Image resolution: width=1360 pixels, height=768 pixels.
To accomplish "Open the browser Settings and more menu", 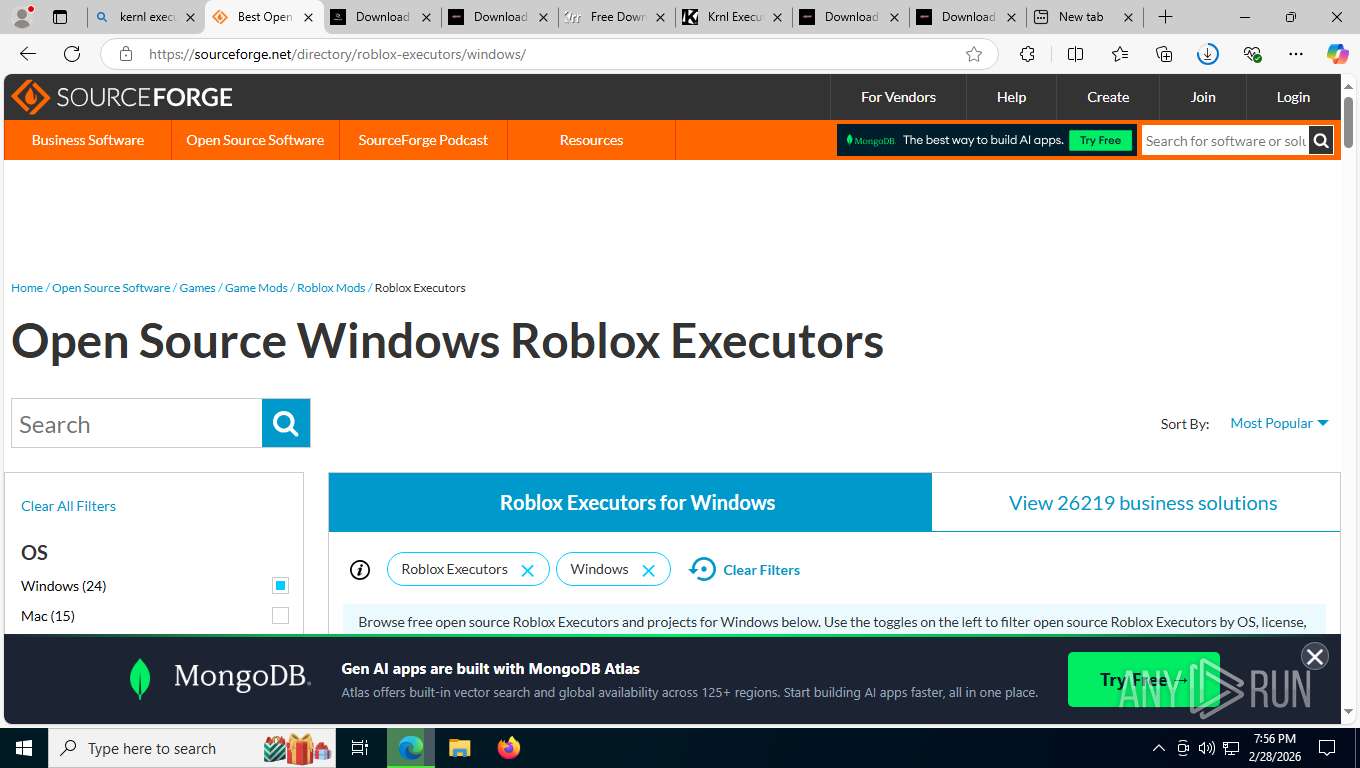I will (1296, 54).
